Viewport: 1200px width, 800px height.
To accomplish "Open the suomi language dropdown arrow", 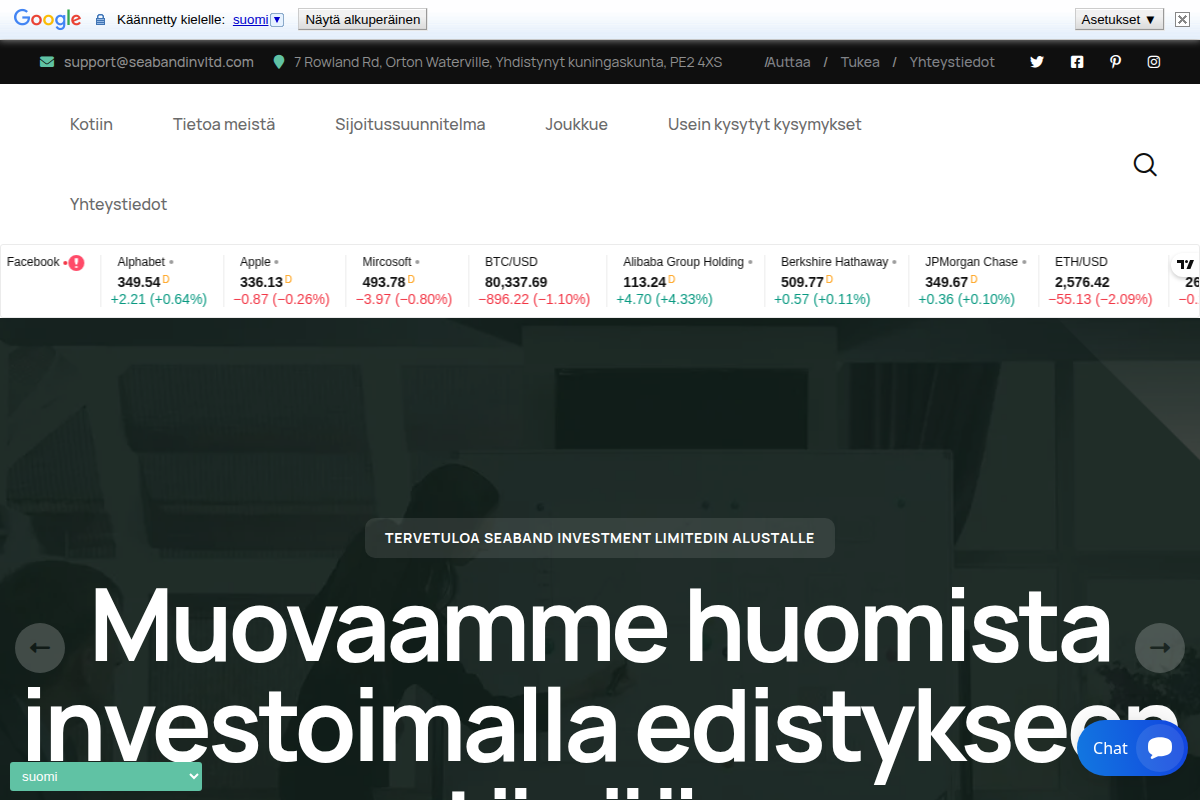I will coord(277,20).
